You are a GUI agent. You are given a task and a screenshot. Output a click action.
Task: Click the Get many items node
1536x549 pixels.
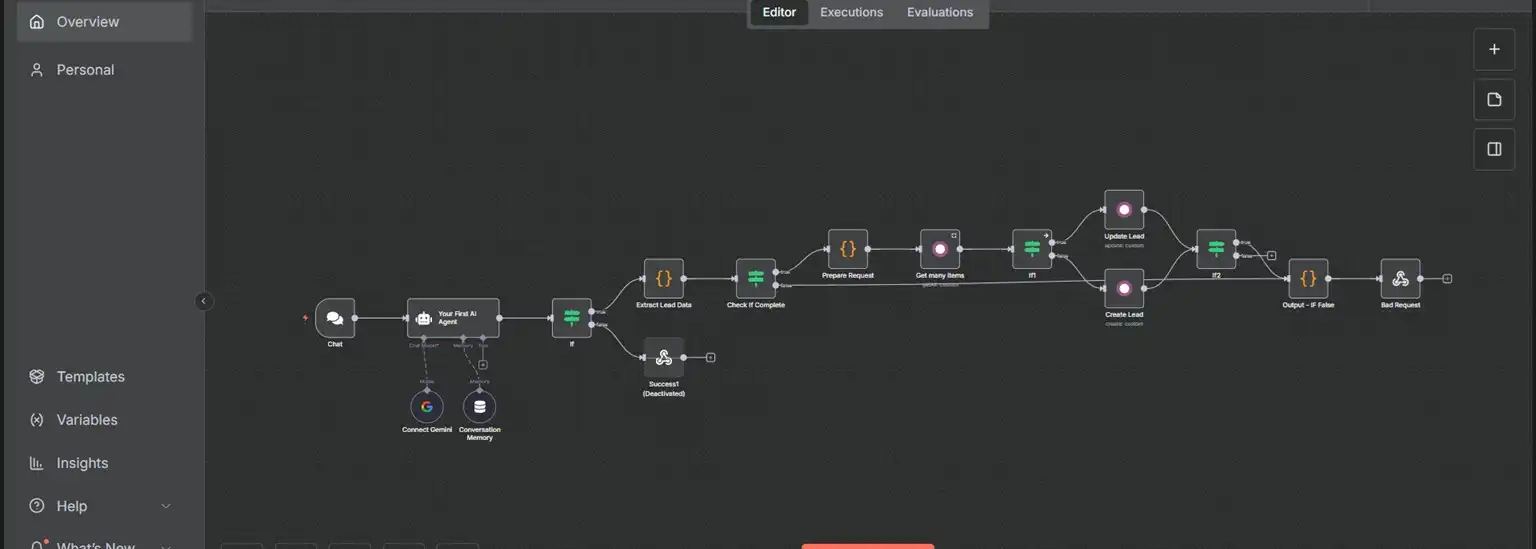point(940,249)
